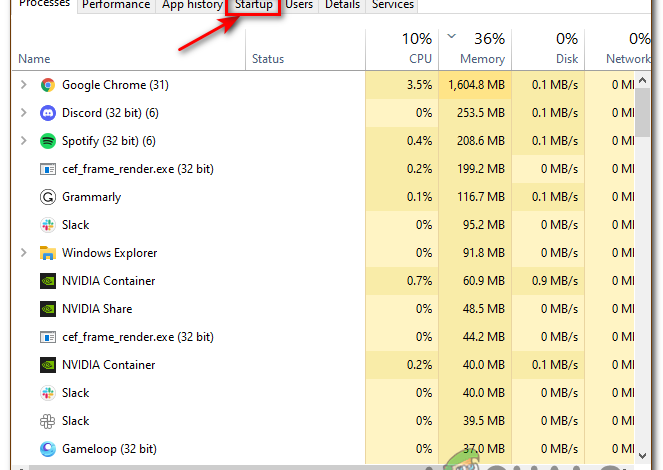The height and width of the screenshot is (470, 663).
Task: Click the vertical scrollbar thumb
Action: coord(643,112)
